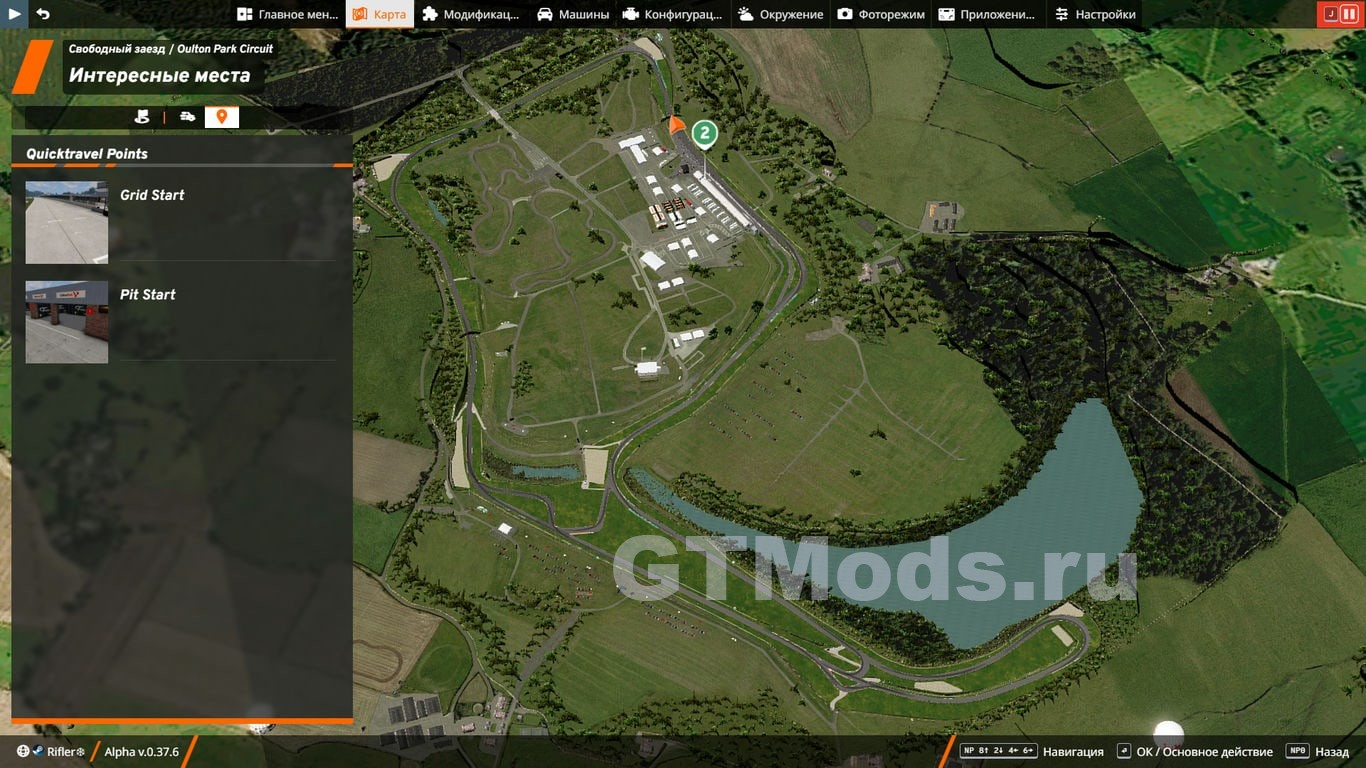Switch to the delivery truck filter icon

coord(187,117)
